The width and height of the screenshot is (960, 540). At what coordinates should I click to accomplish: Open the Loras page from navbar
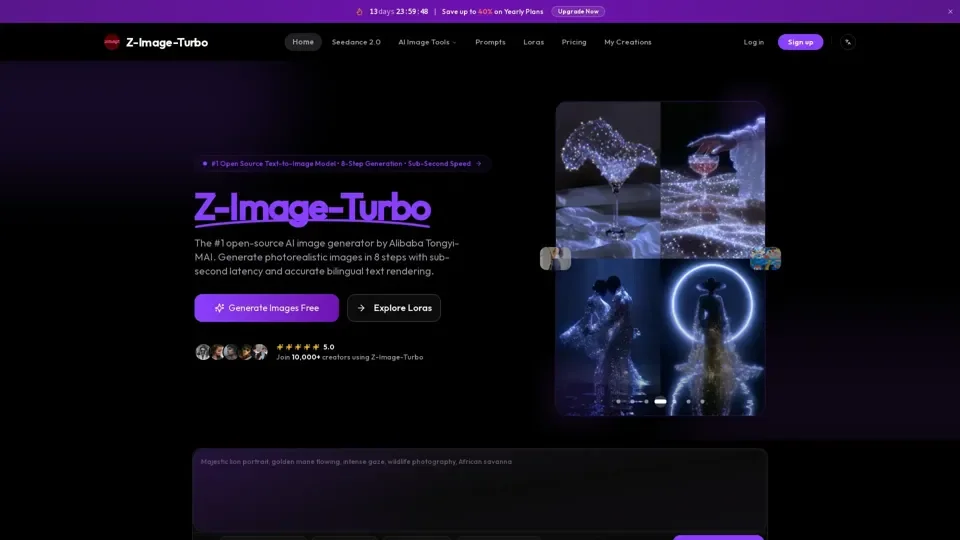[533, 42]
